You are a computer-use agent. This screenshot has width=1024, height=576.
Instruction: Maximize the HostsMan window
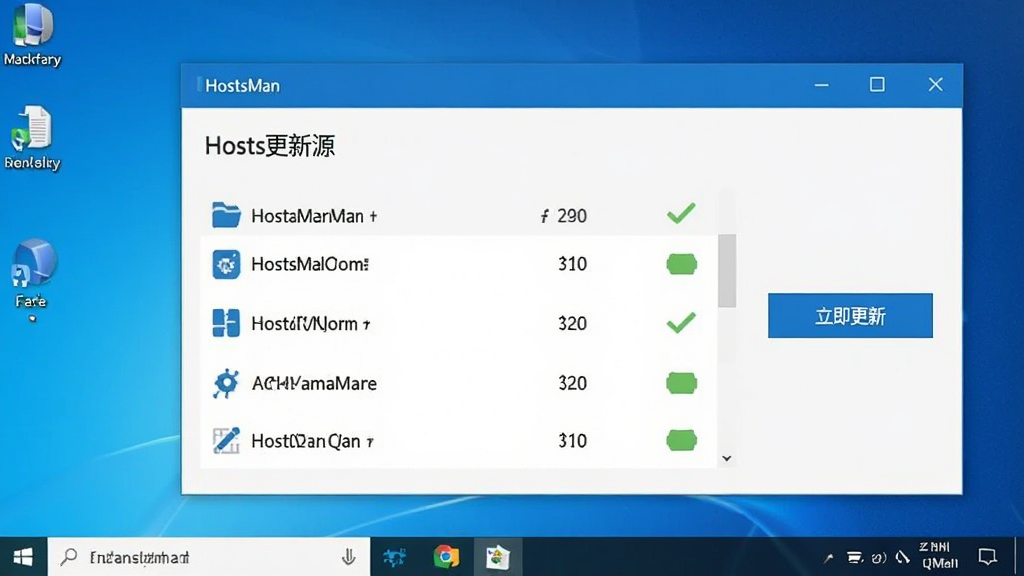[x=877, y=85]
